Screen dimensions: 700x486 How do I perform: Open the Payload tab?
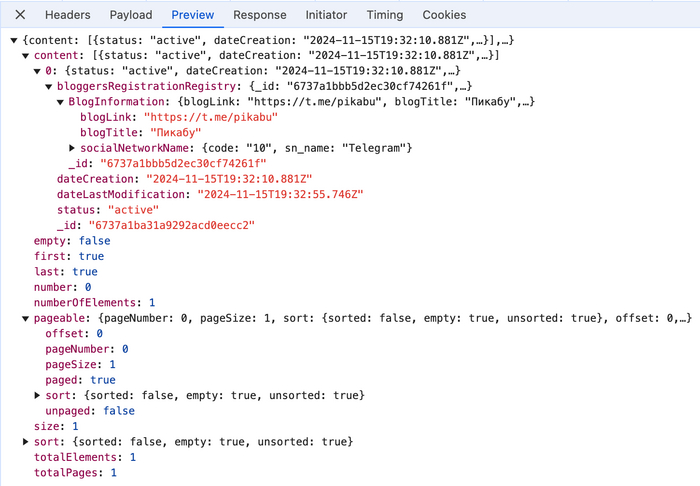click(131, 15)
